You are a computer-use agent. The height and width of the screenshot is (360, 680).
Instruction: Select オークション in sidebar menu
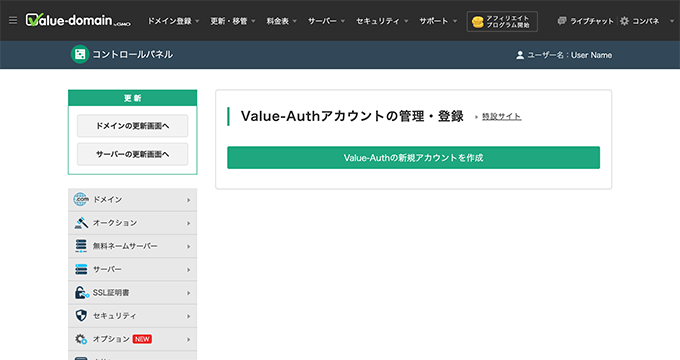[132, 223]
